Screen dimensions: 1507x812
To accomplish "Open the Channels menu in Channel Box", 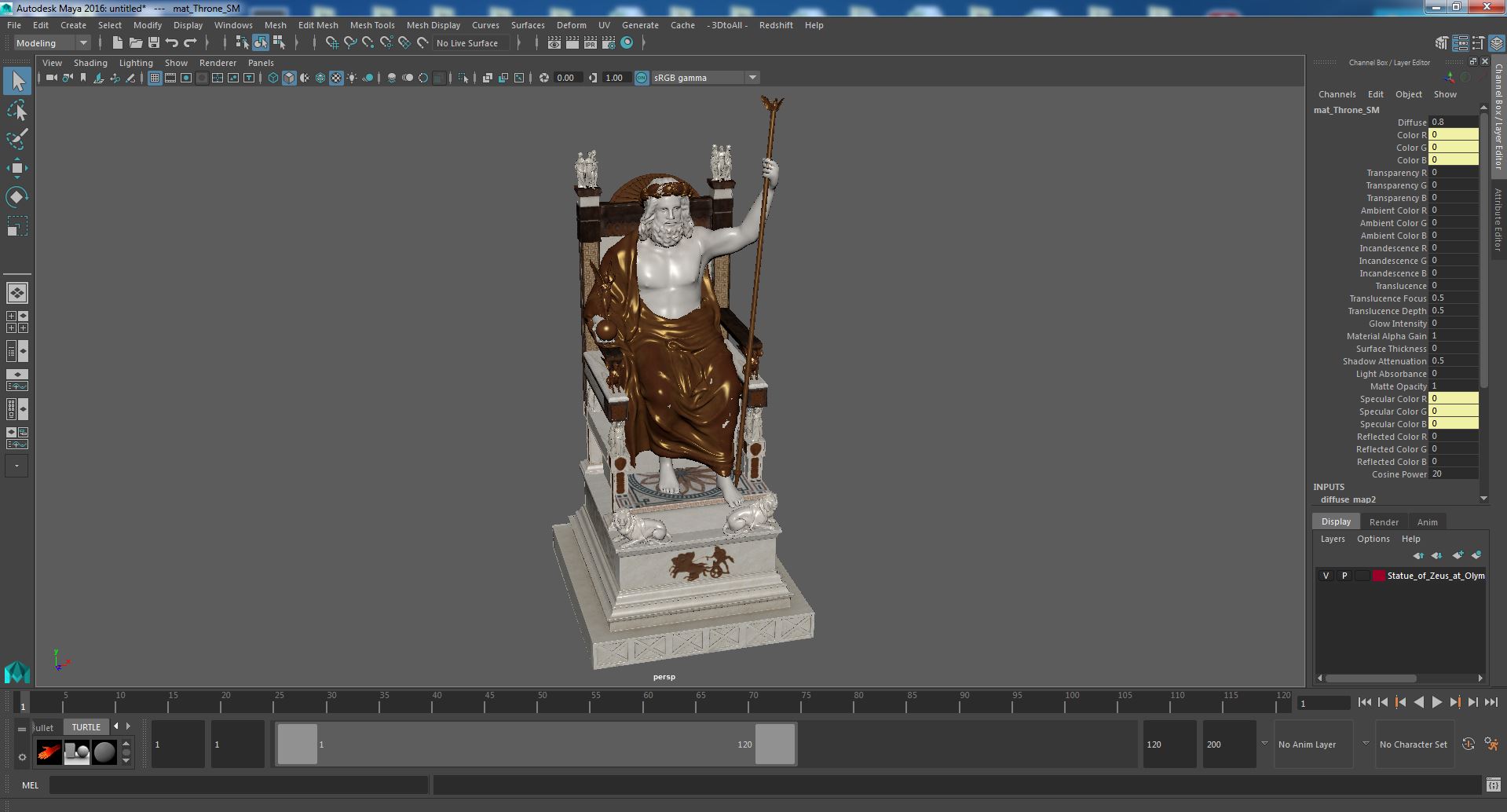I will pyautogui.click(x=1337, y=94).
